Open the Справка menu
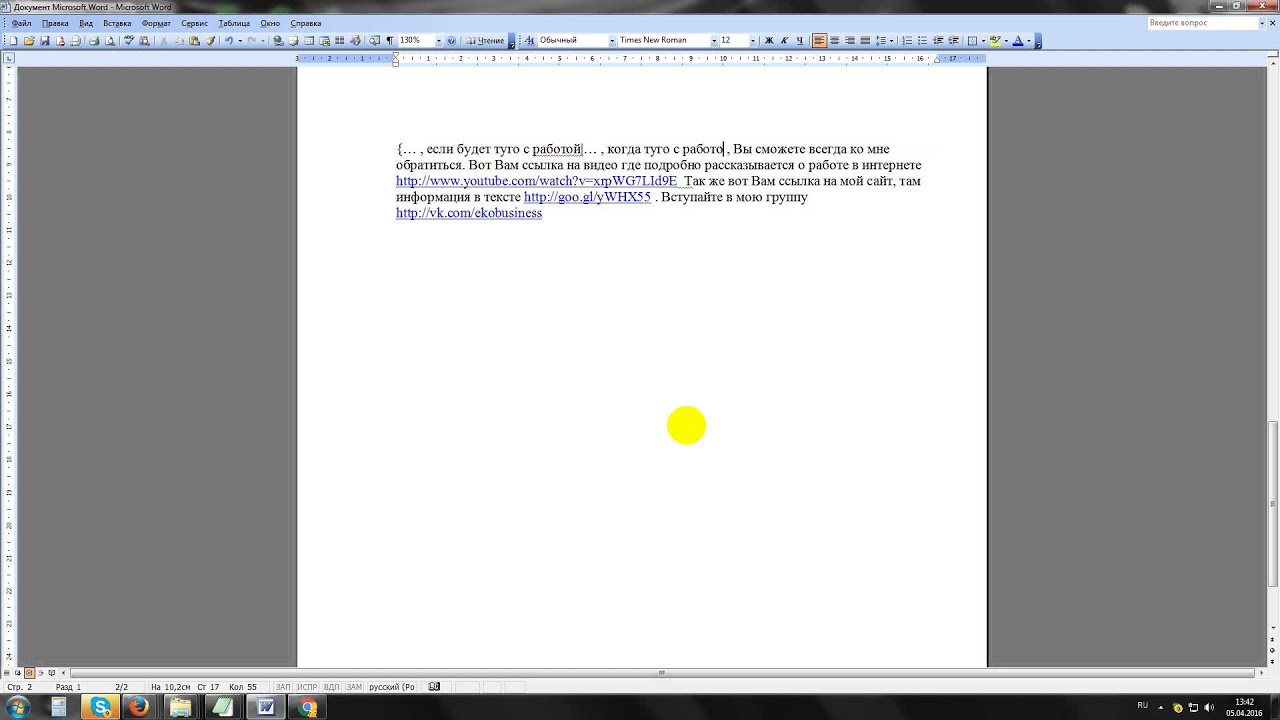The width and height of the screenshot is (1280, 720). point(306,23)
